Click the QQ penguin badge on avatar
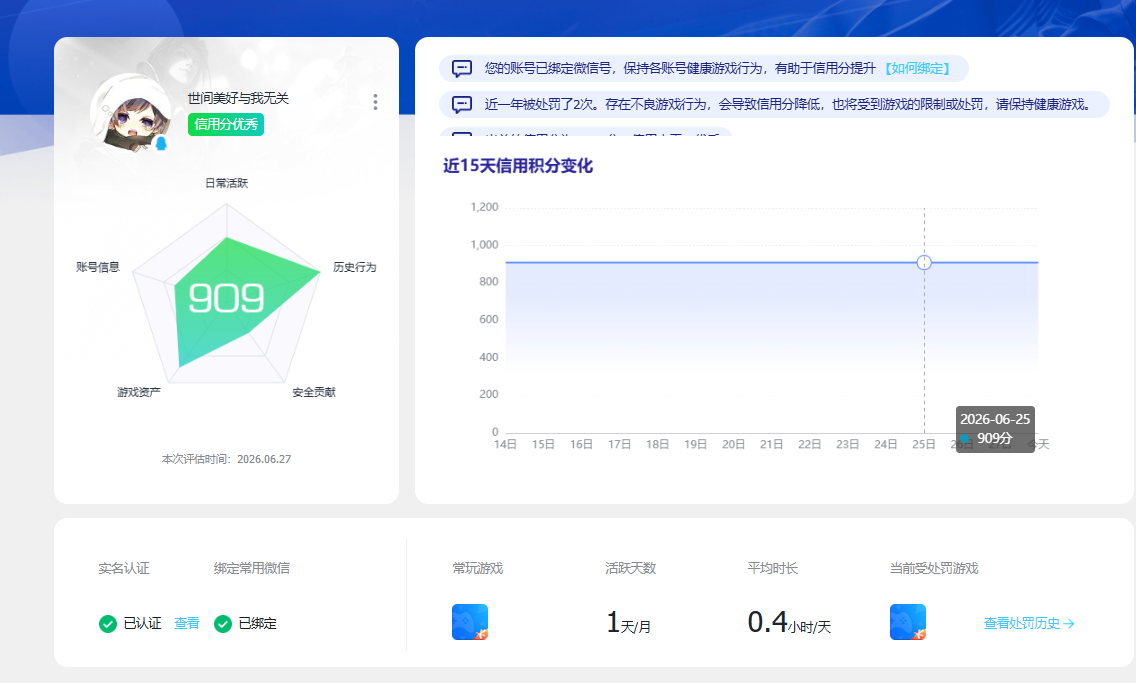 click(x=162, y=143)
